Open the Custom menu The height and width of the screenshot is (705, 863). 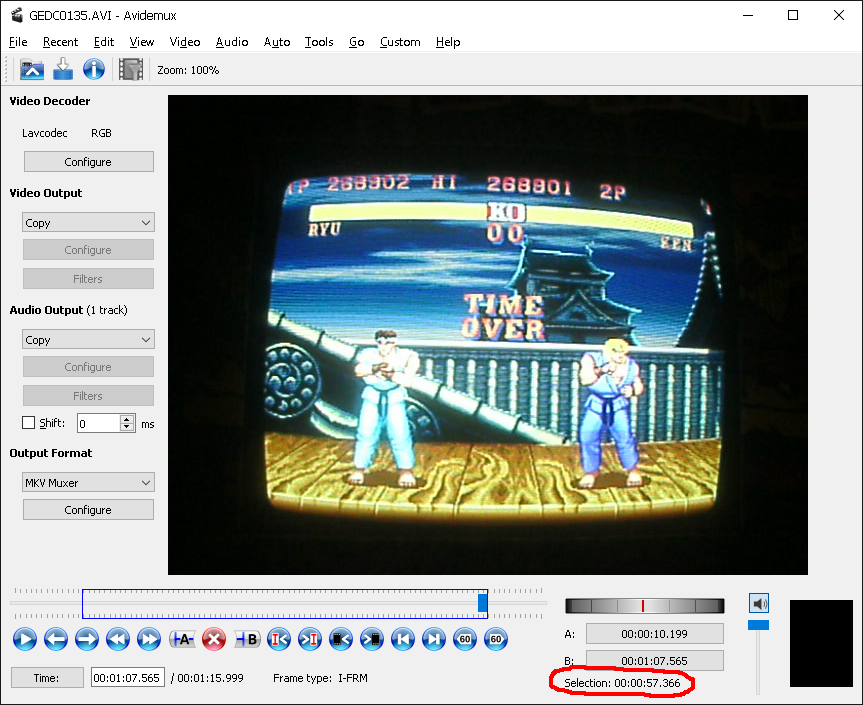tap(400, 42)
